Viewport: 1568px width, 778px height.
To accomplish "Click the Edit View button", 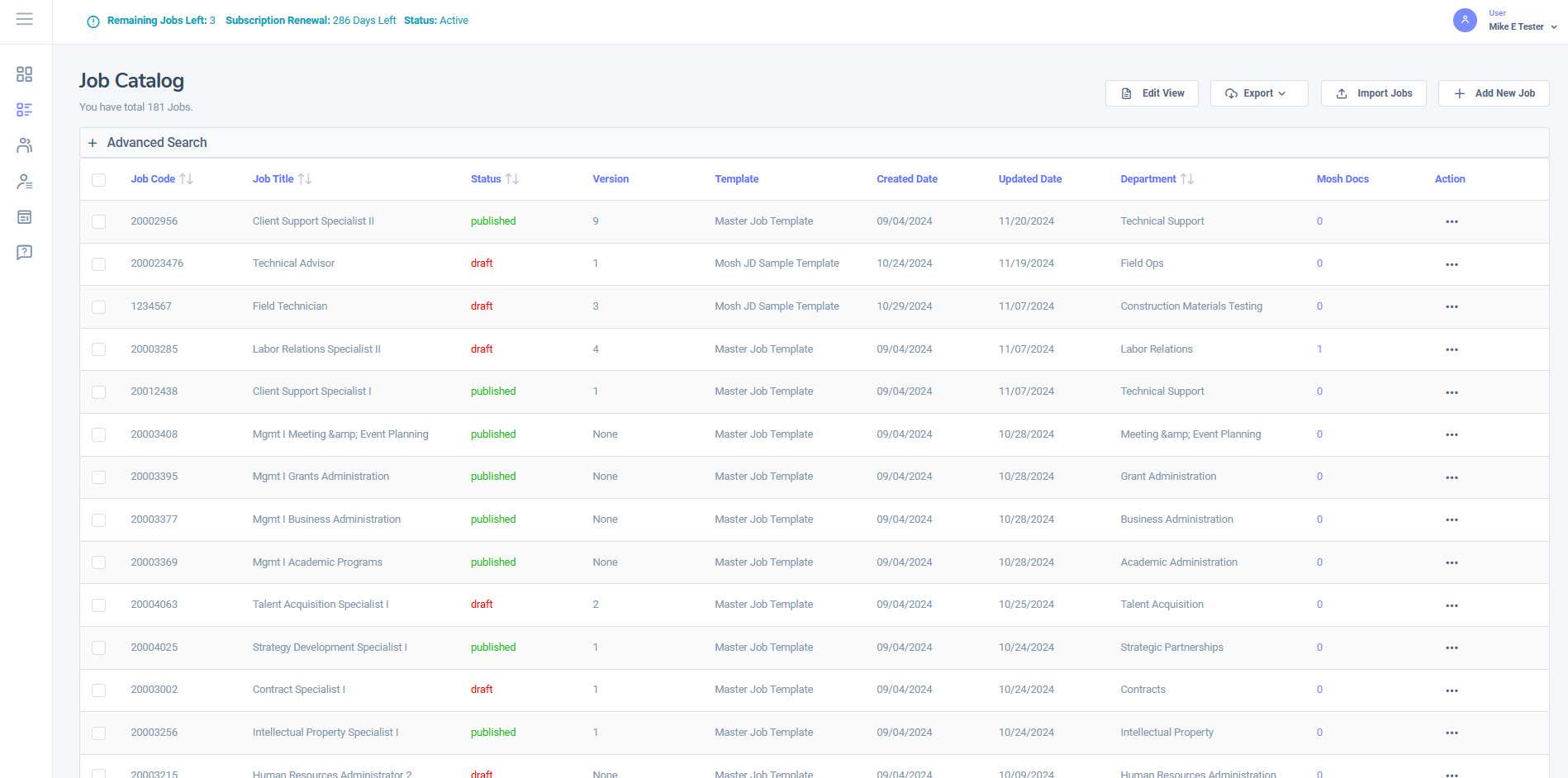I will (1152, 93).
